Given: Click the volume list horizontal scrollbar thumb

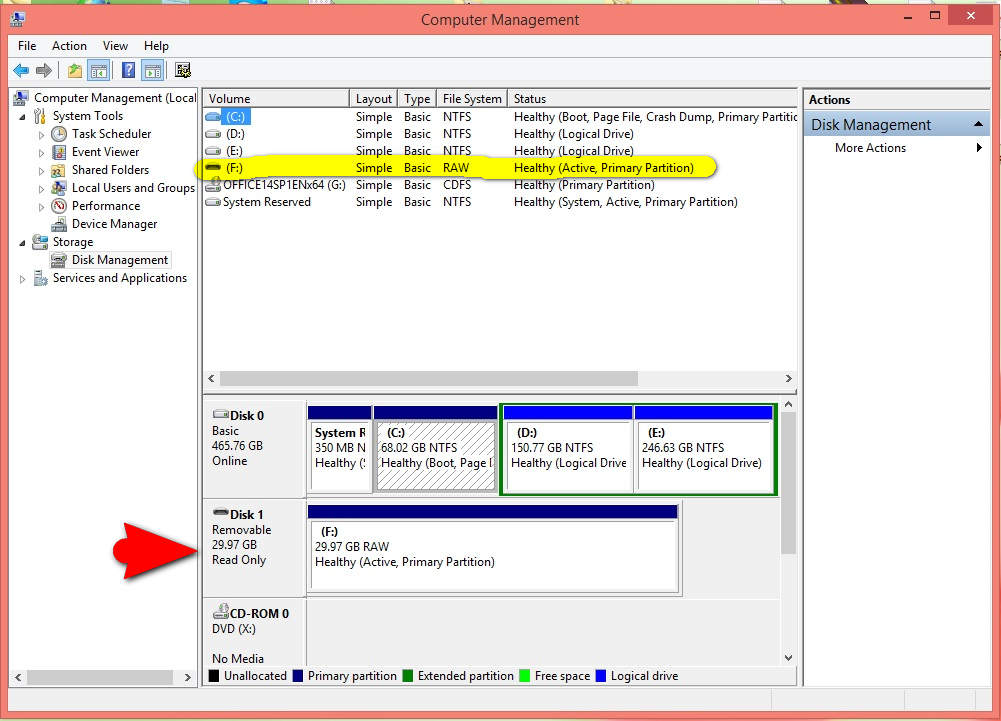Looking at the screenshot, I should coord(428,379).
